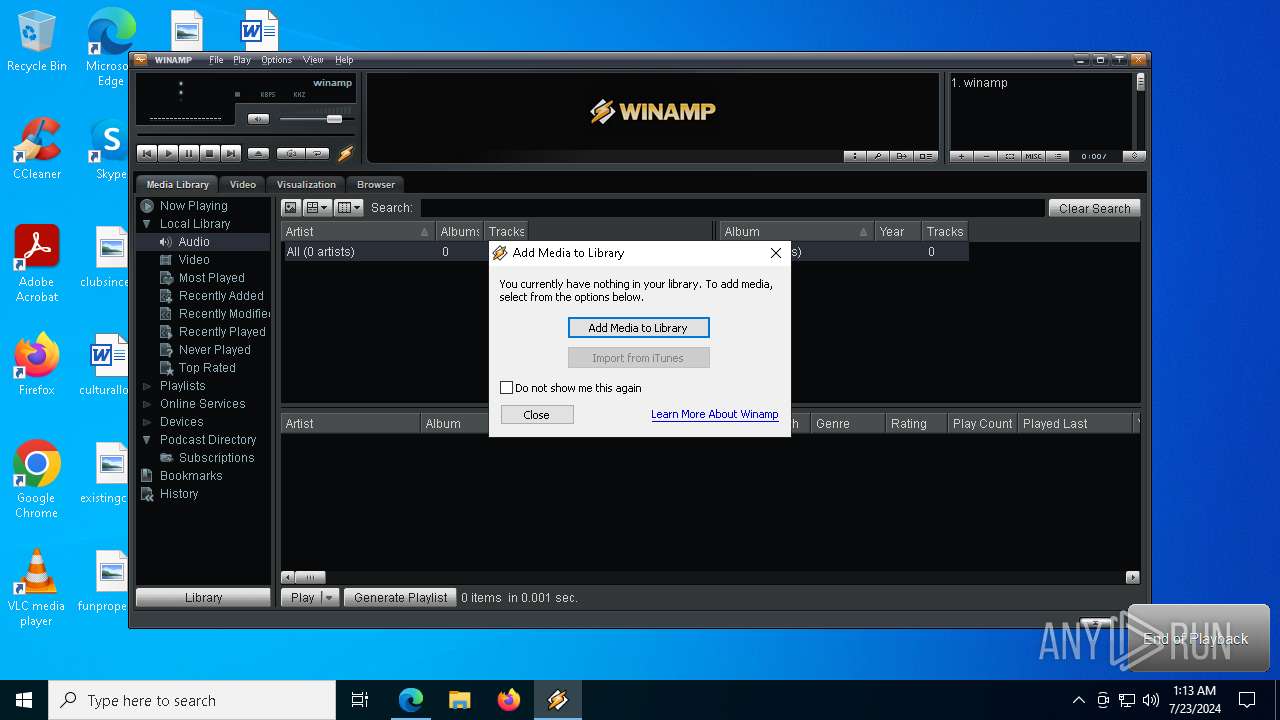Viewport: 1280px width, 720px height.
Task: Collapse the Local Library tree node
Action: [147, 224]
